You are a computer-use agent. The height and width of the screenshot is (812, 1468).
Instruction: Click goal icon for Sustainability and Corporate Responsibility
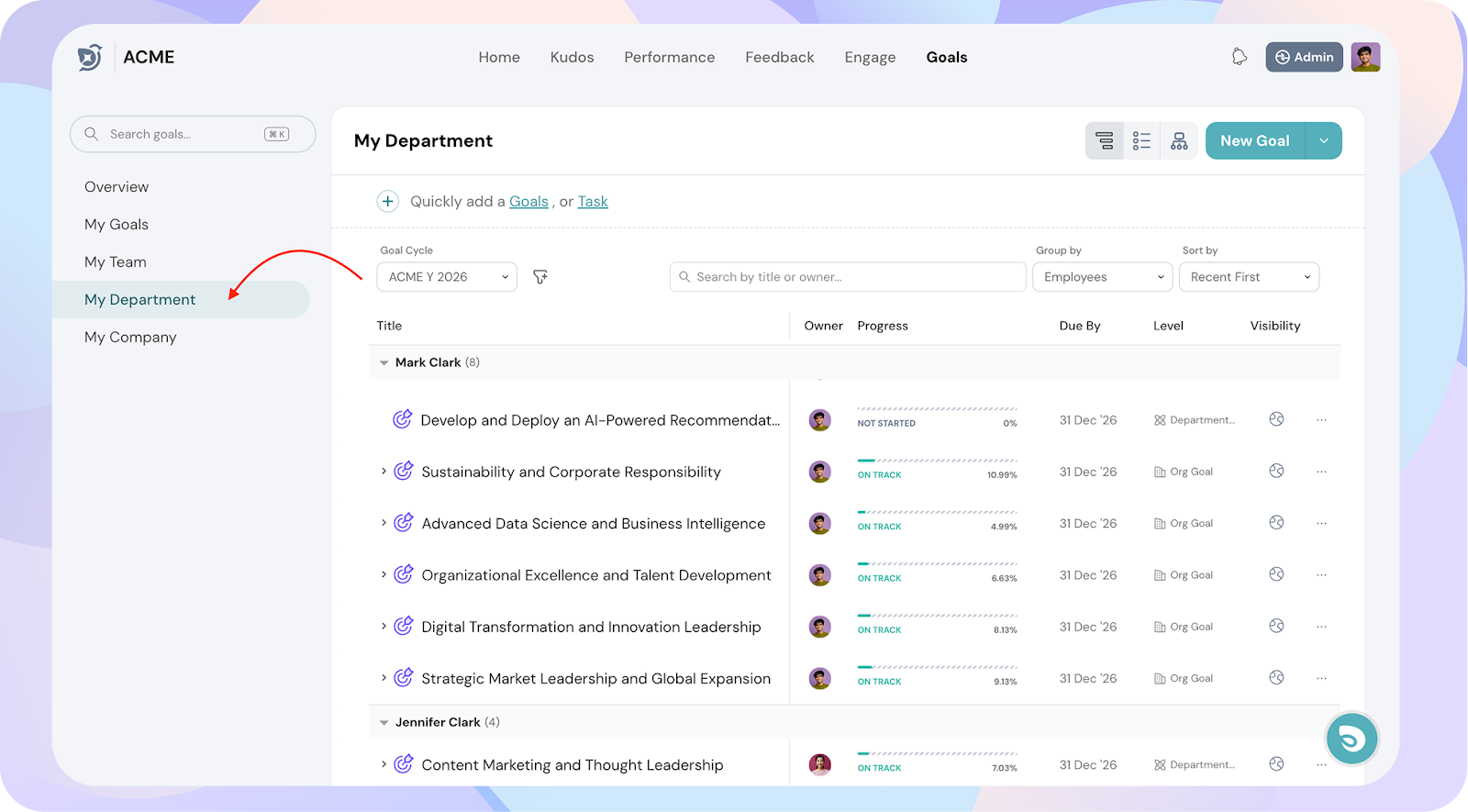point(404,471)
